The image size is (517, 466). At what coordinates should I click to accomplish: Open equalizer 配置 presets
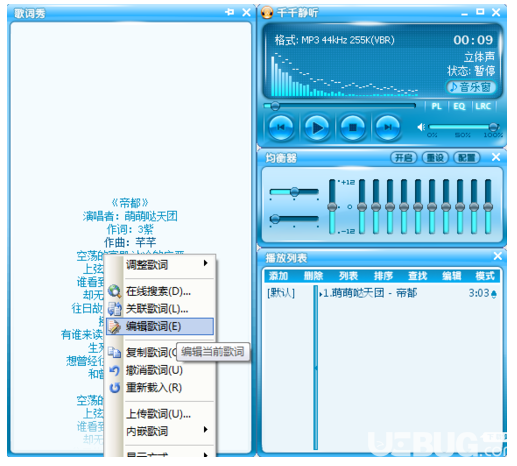tap(466, 158)
